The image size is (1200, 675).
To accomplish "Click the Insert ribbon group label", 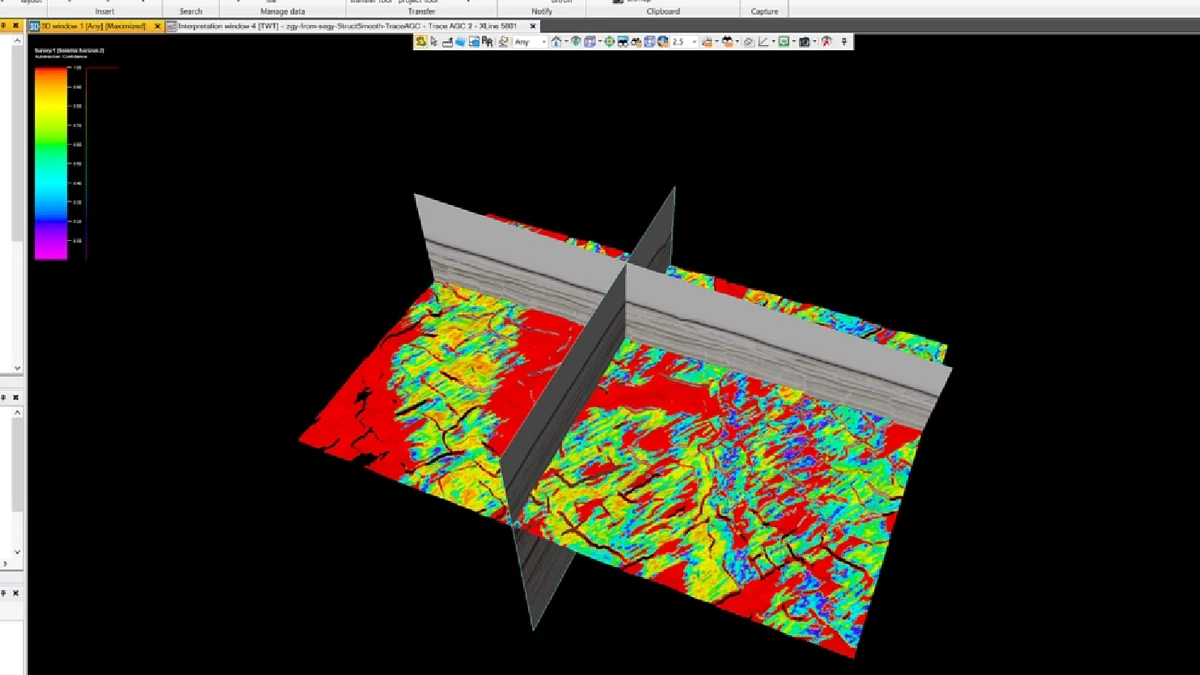I will point(105,11).
